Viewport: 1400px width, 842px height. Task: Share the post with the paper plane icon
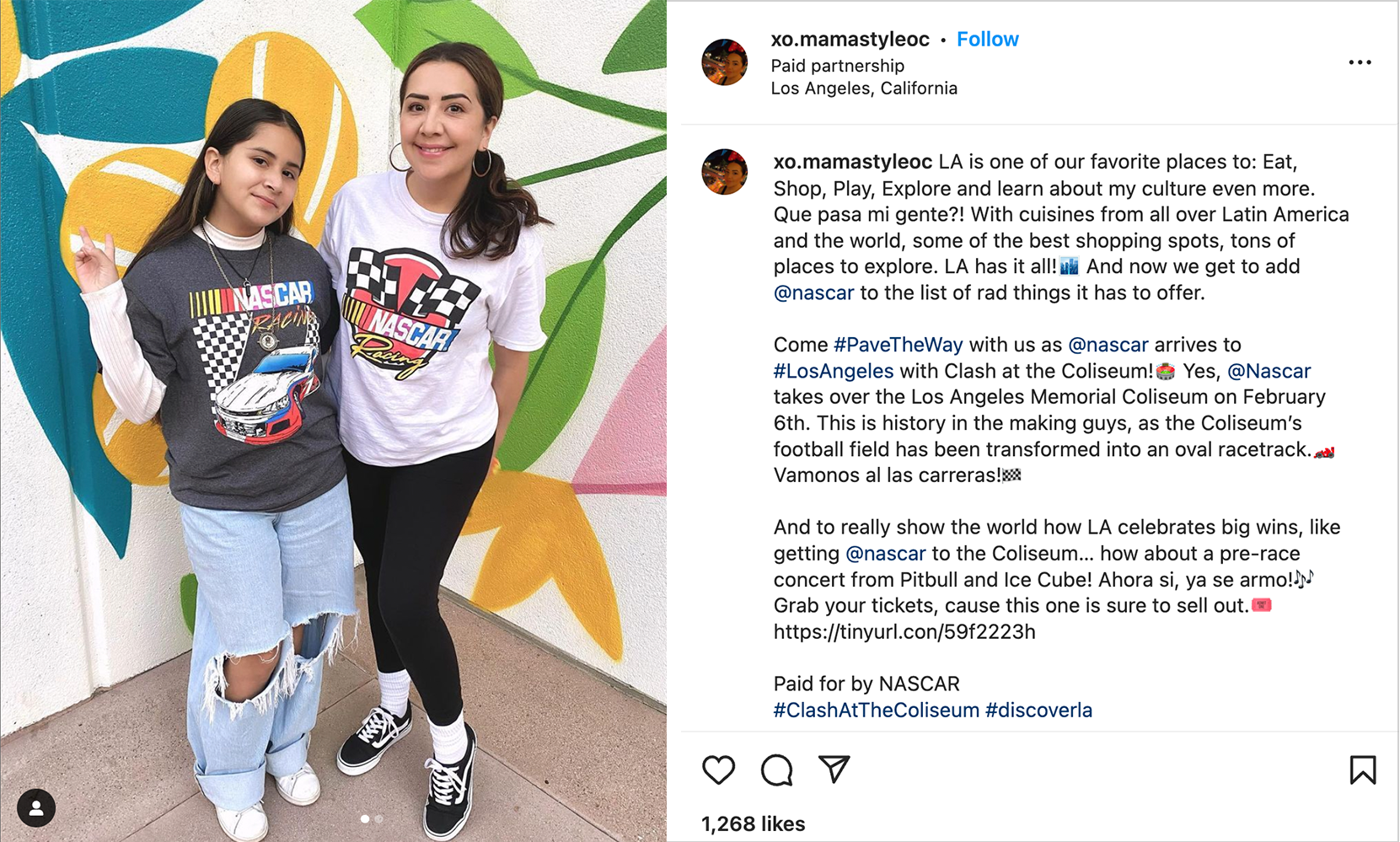834,769
